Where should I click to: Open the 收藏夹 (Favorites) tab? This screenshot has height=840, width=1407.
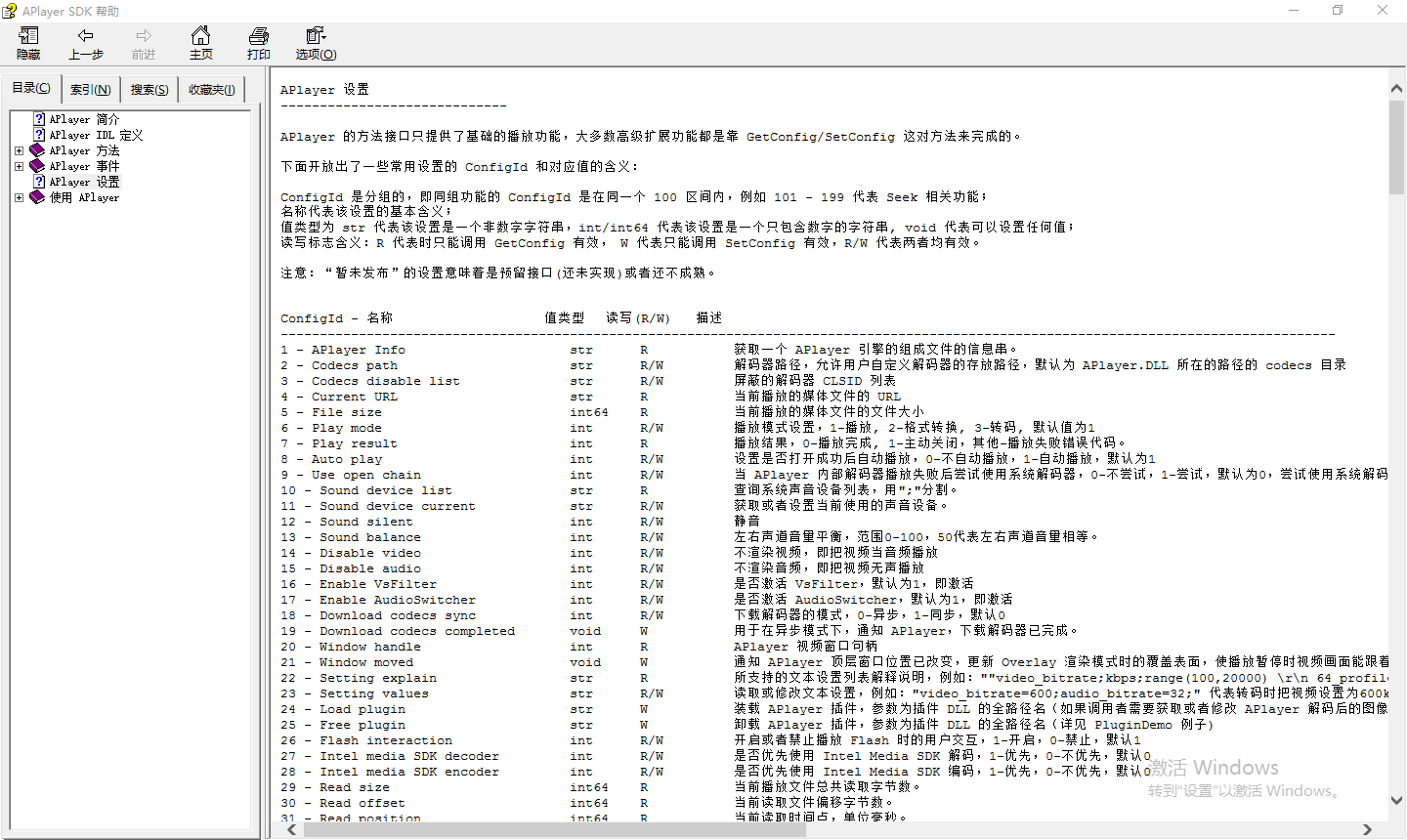(x=211, y=90)
